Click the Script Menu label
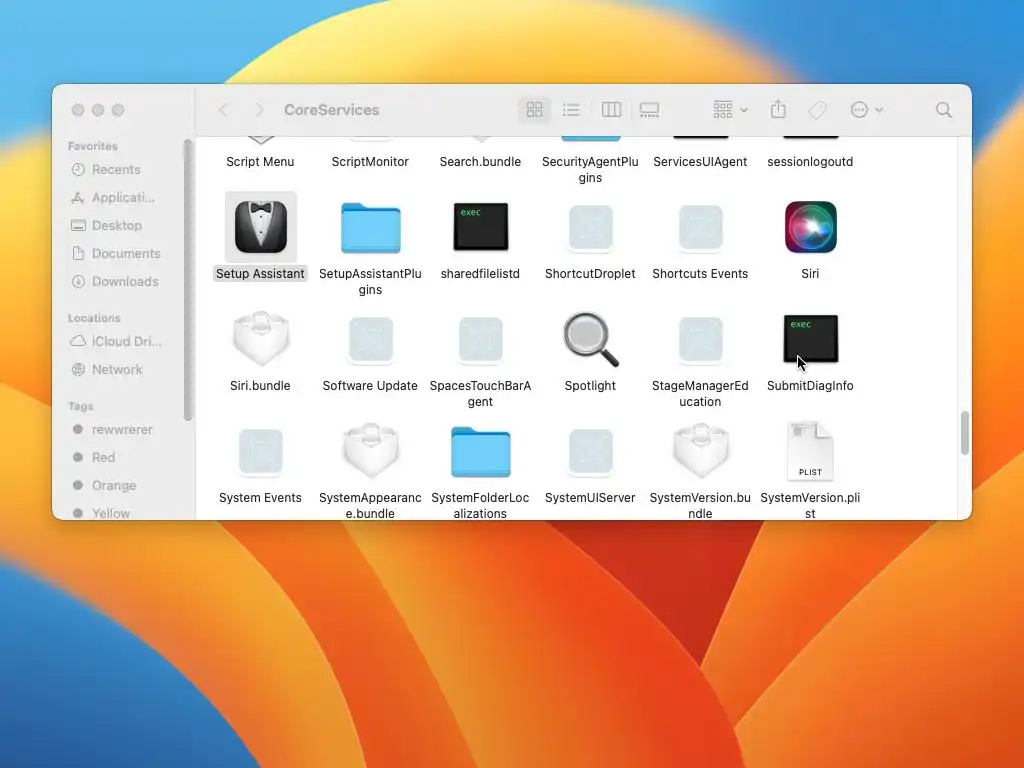This screenshot has height=768, width=1024. tap(261, 162)
